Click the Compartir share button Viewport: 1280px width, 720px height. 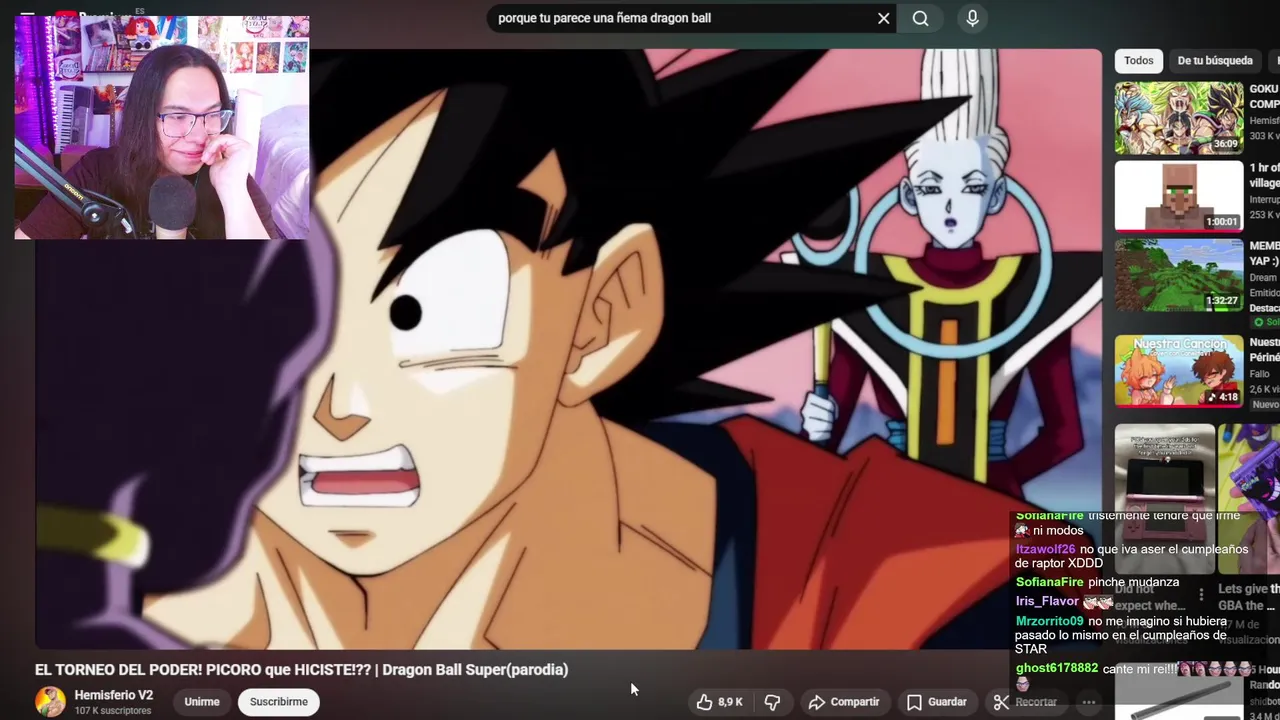pos(843,702)
